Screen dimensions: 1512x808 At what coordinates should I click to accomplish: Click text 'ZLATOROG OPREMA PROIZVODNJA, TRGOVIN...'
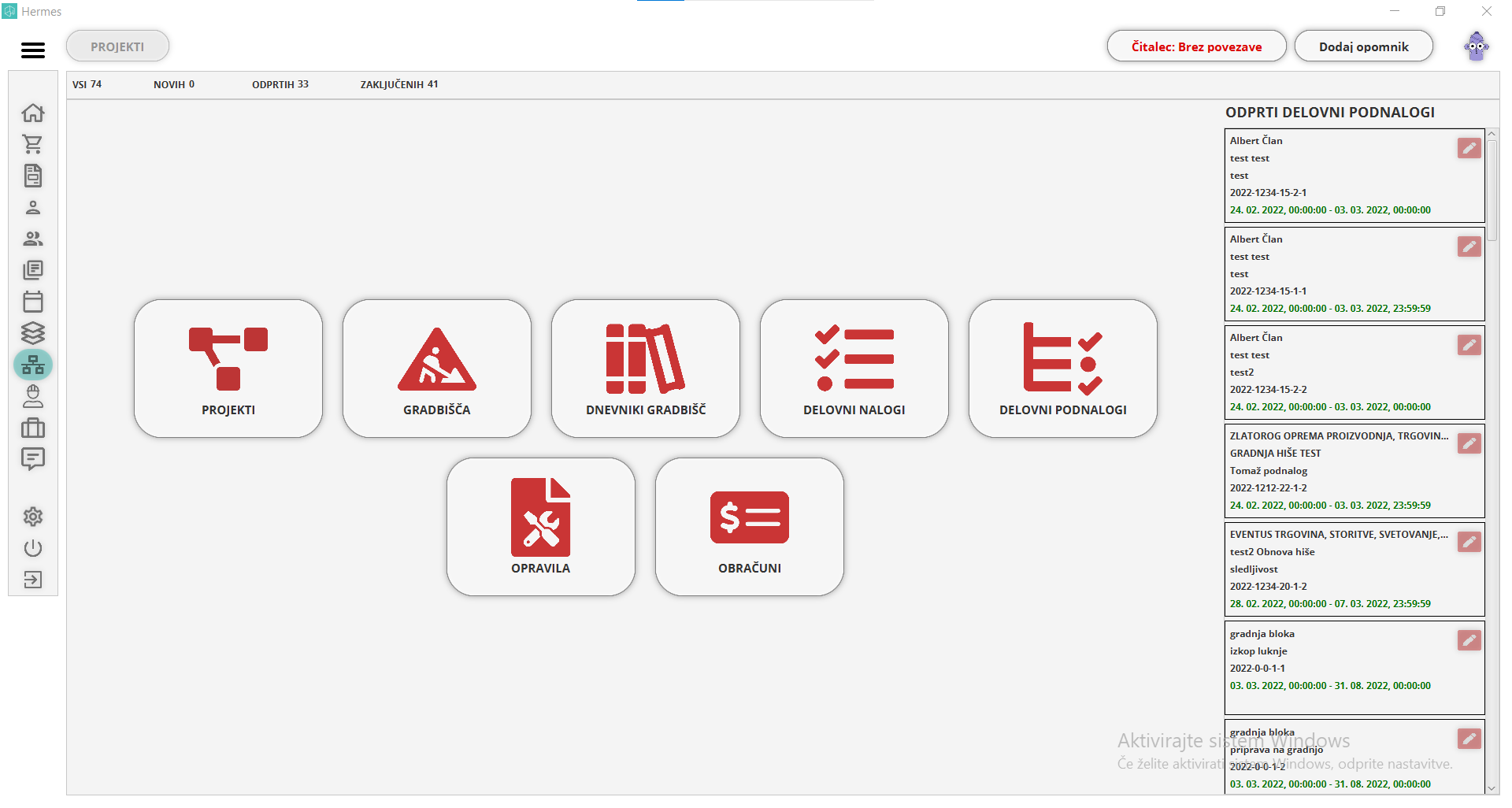[1339, 436]
